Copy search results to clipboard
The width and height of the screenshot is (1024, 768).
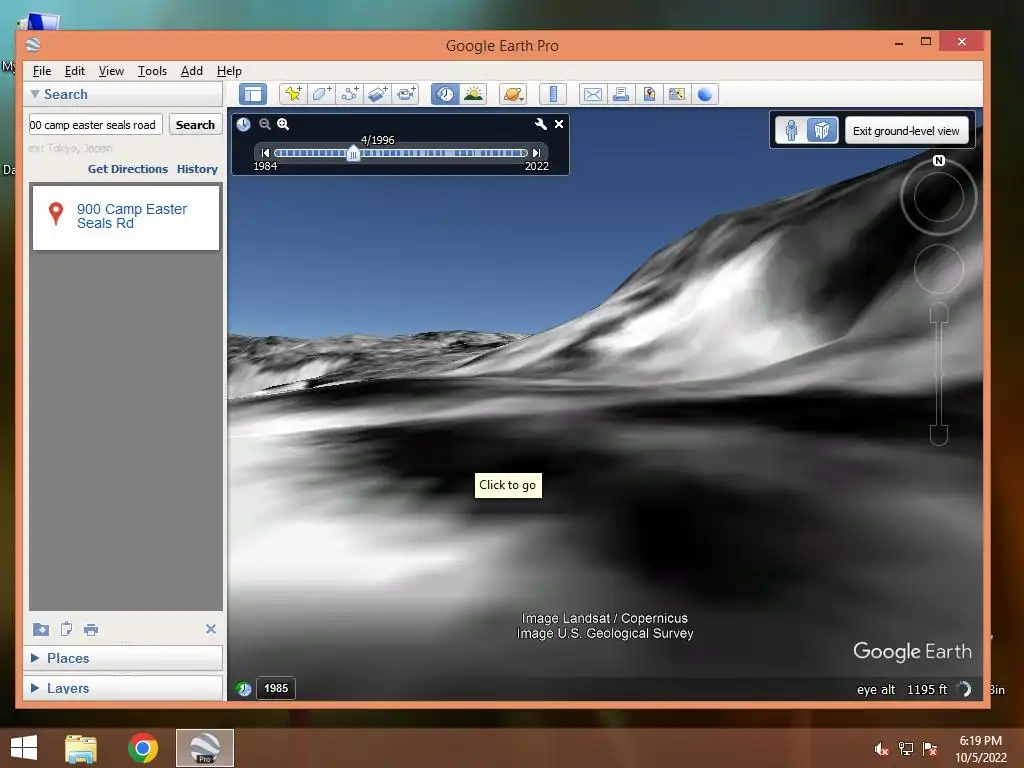pos(66,629)
